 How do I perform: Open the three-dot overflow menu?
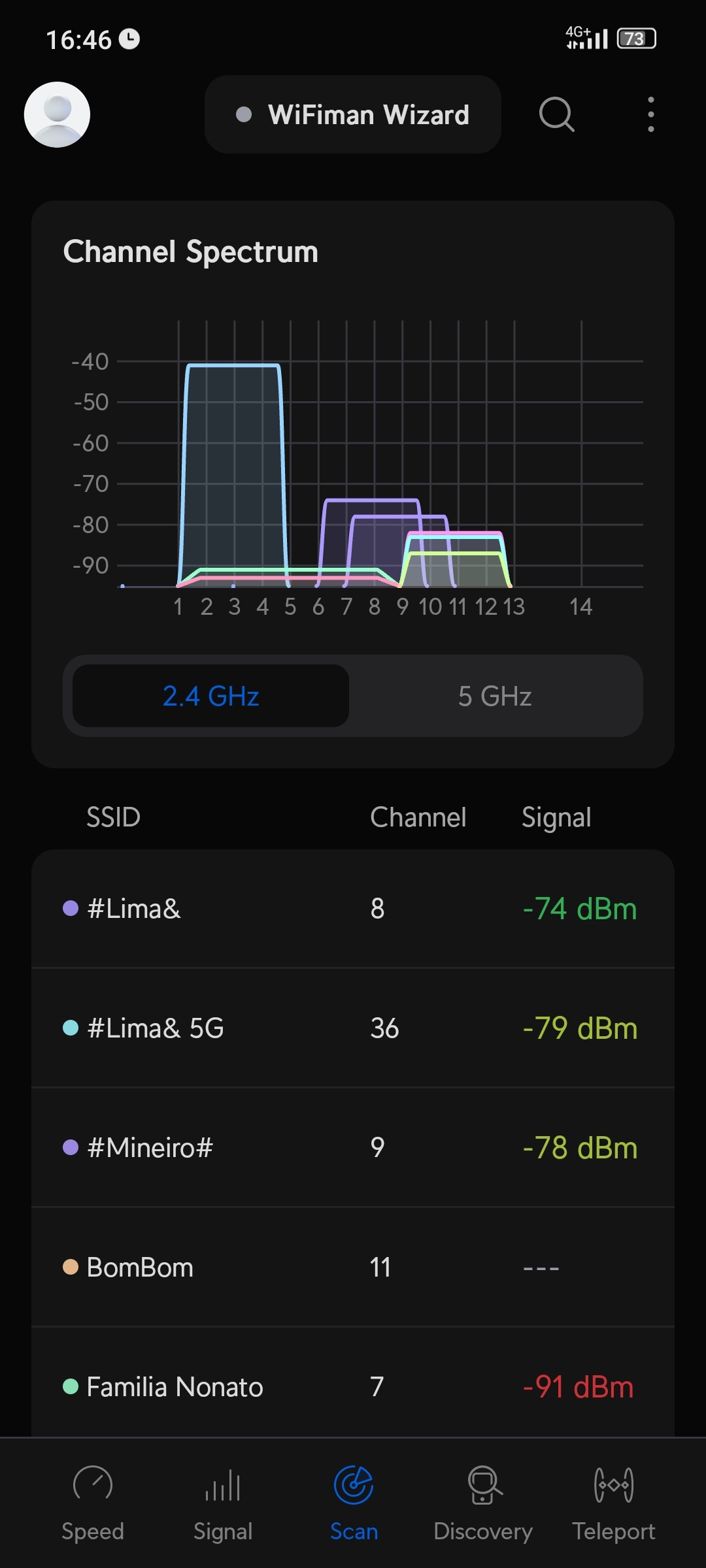tap(650, 114)
